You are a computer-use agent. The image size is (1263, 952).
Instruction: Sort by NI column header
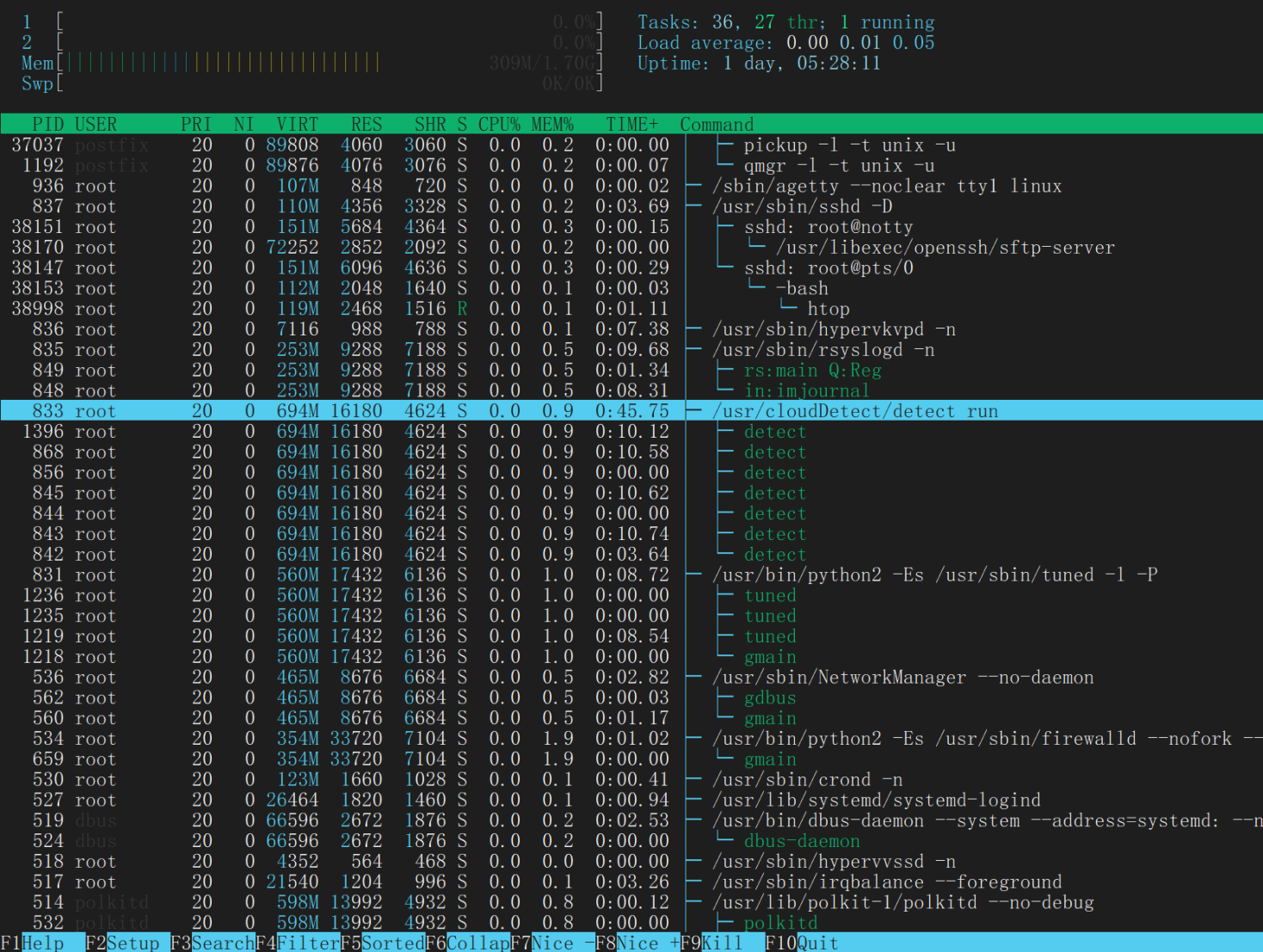click(243, 124)
